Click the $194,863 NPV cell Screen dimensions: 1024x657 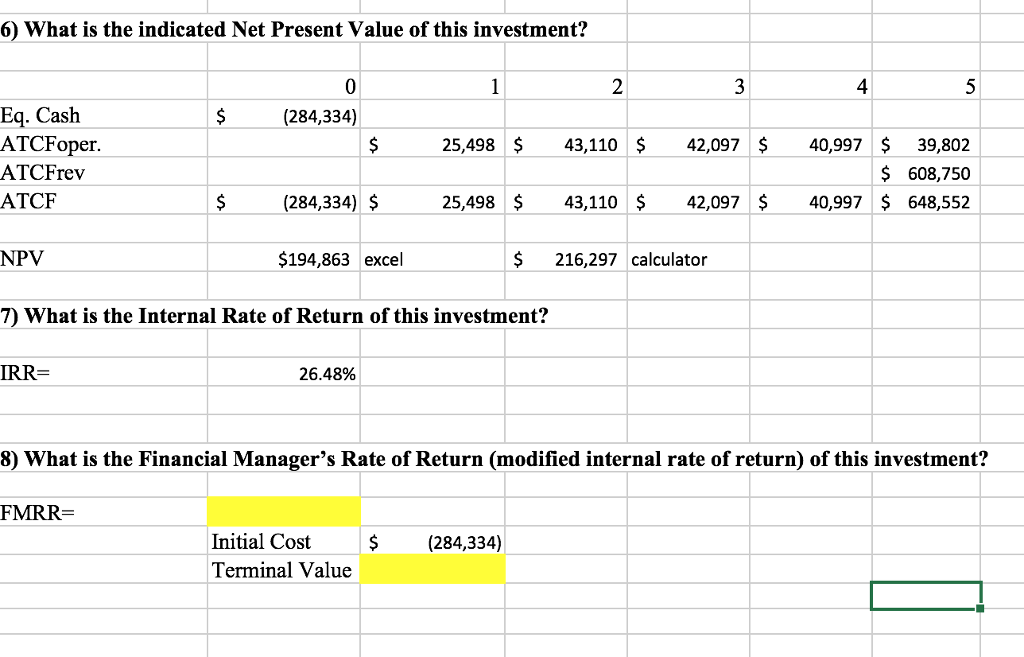[x=313, y=260]
